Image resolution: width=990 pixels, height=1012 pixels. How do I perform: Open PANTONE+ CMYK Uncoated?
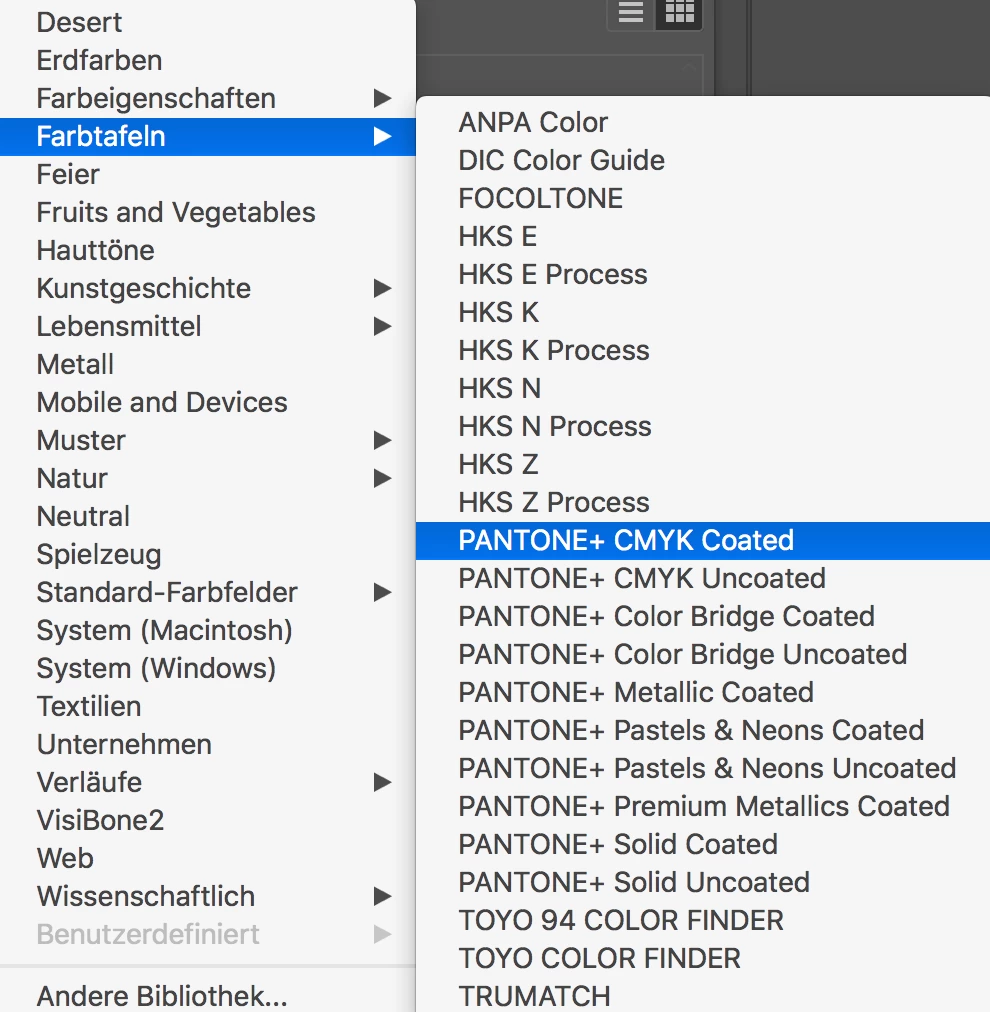click(703, 579)
